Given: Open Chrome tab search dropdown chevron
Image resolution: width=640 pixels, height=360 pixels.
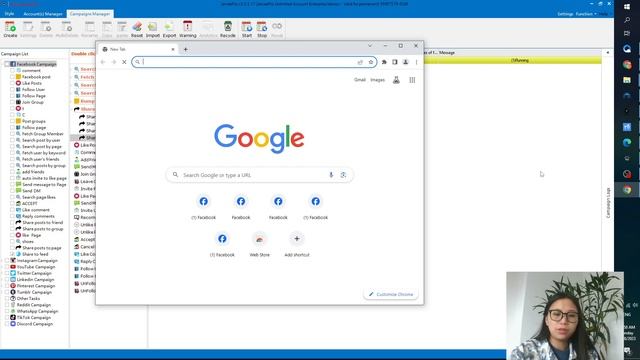Looking at the screenshot, I should (x=370, y=46).
